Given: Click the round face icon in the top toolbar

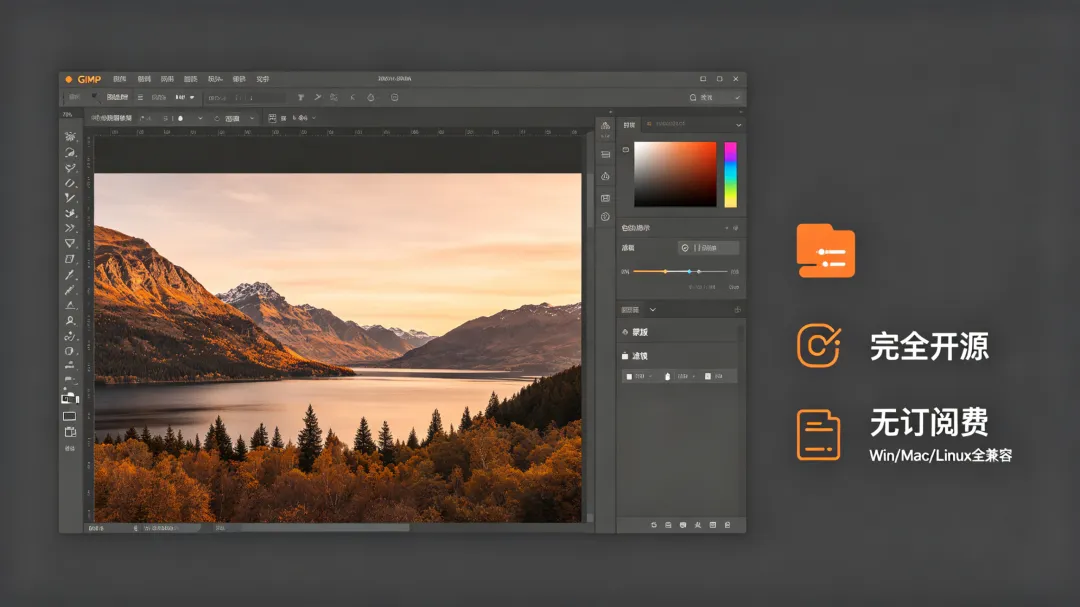Looking at the screenshot, I should (x=395, y=98).
